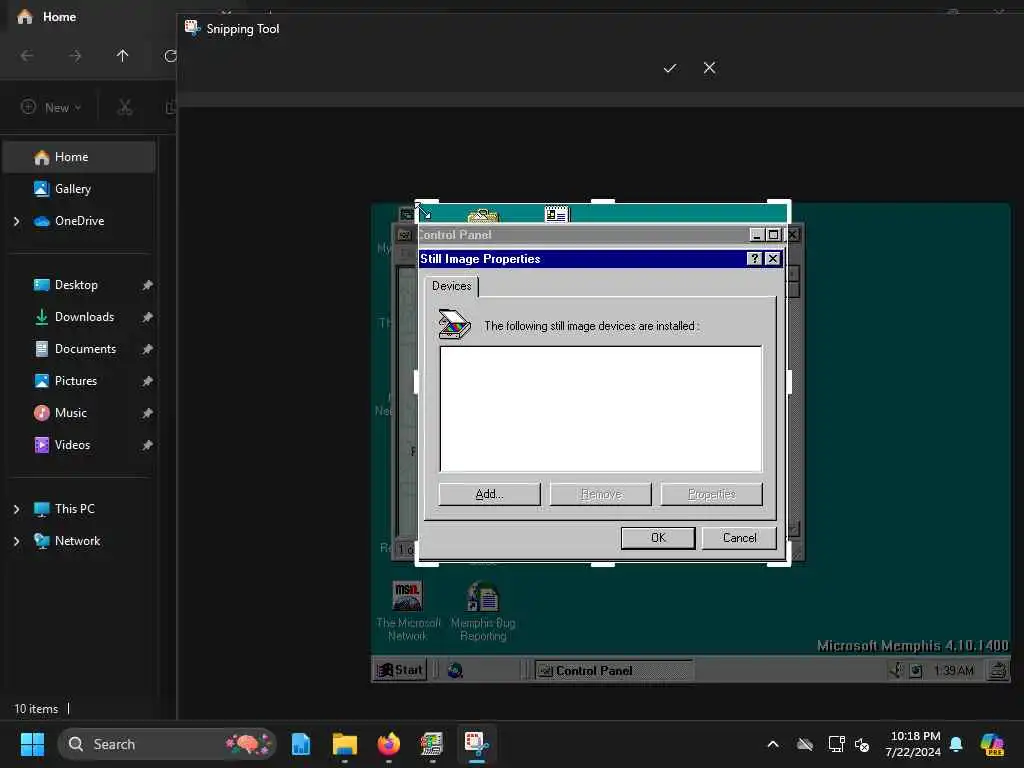Click Cancel in Still Image Properties dialog
1024x768 pixels.
coord(739,538)
